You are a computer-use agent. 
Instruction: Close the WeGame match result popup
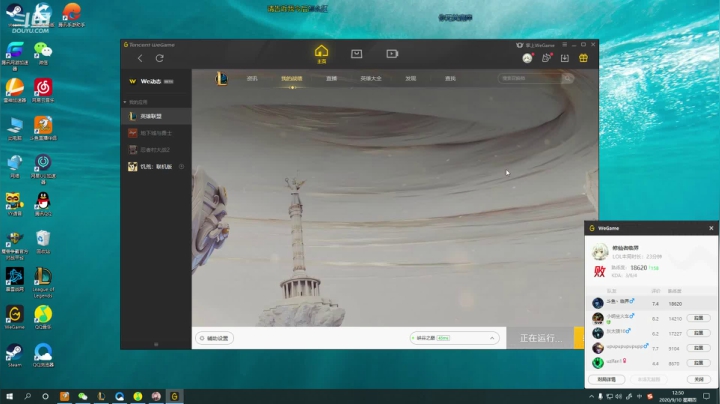711,228
